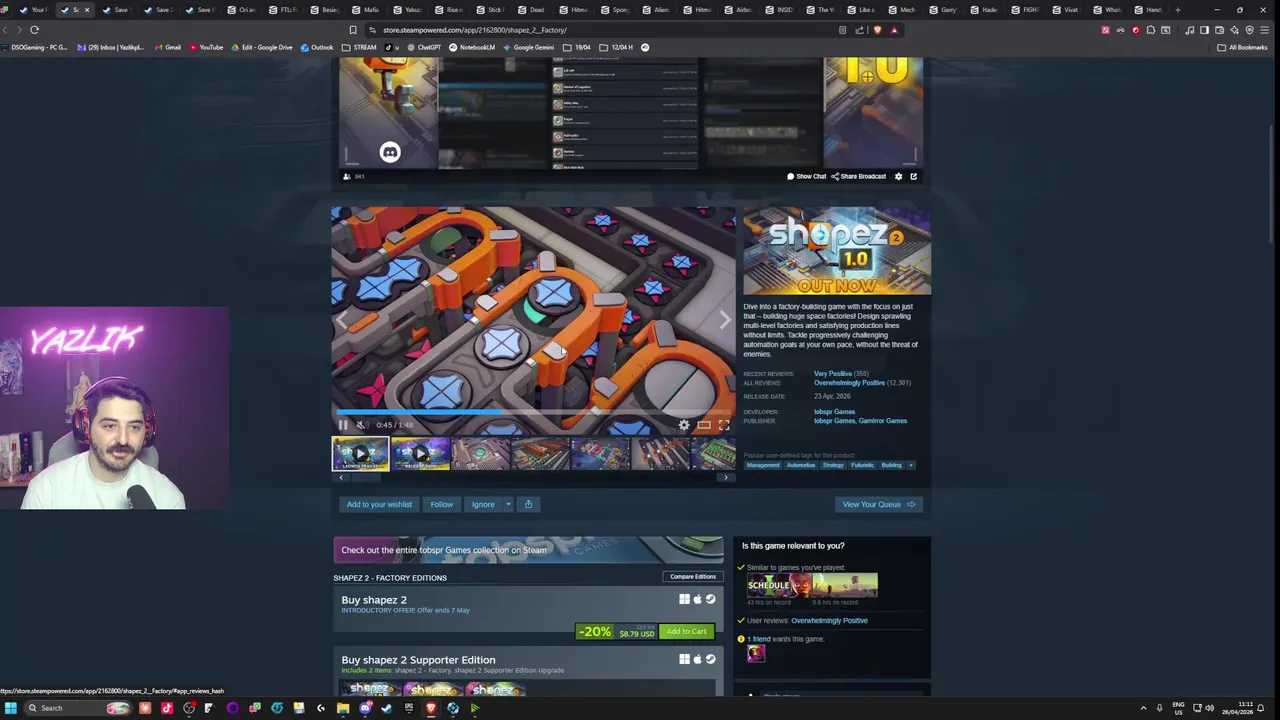The image size is (1280, 720).
Task: Follow the shapez 2 game
Action: coord(441,504)
